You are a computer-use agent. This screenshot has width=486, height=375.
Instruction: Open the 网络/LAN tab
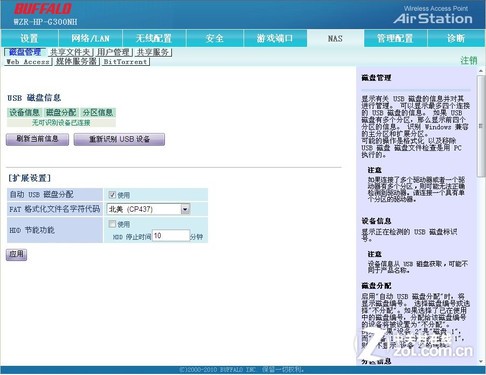coord(90,38)
